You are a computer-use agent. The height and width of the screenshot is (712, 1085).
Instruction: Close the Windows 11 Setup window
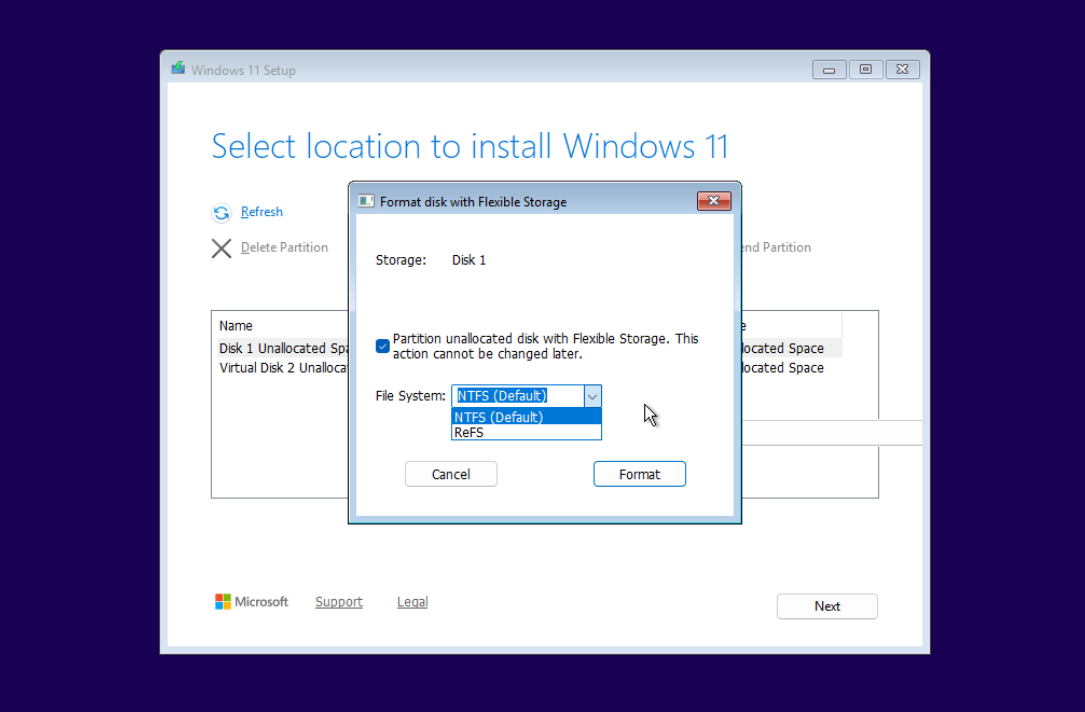tap(902, 69)
